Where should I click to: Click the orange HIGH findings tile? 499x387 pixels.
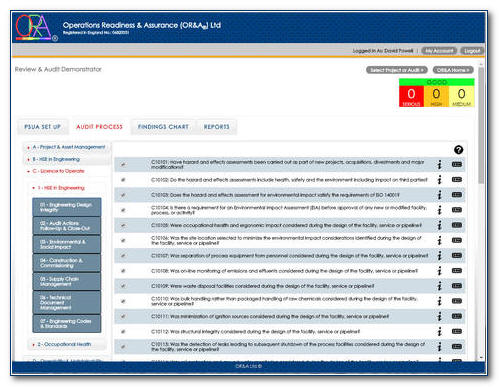436,96
